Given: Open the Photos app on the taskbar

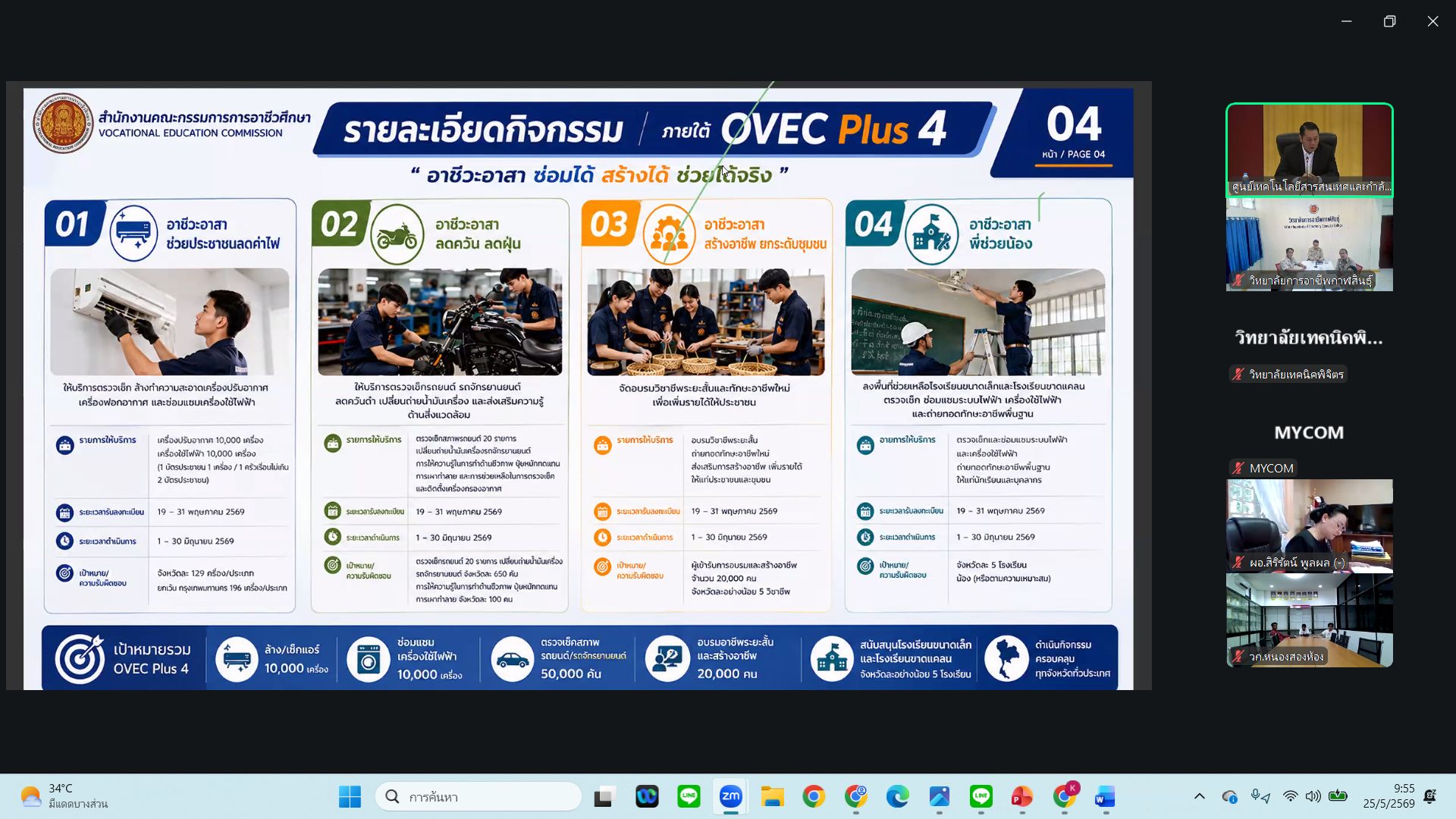Looking at the screenshot, I should pyautogui.click(x=939, y=796).
